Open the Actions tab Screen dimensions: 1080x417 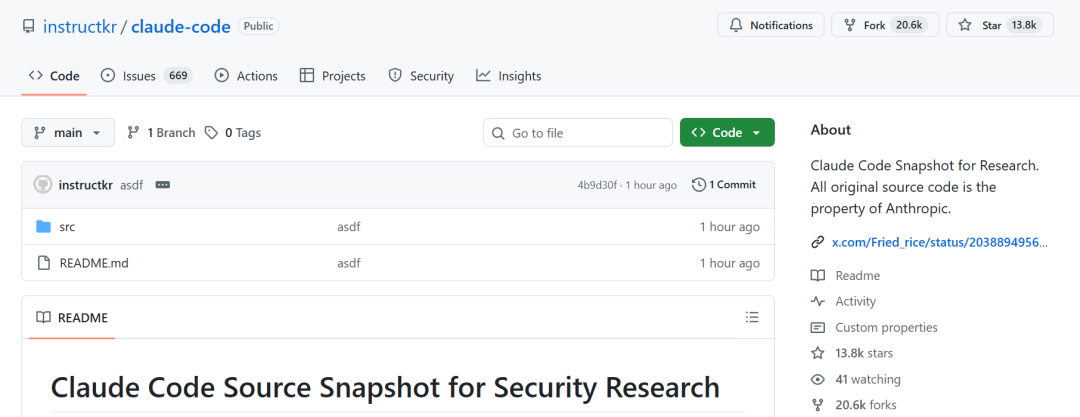coord(246,76)
